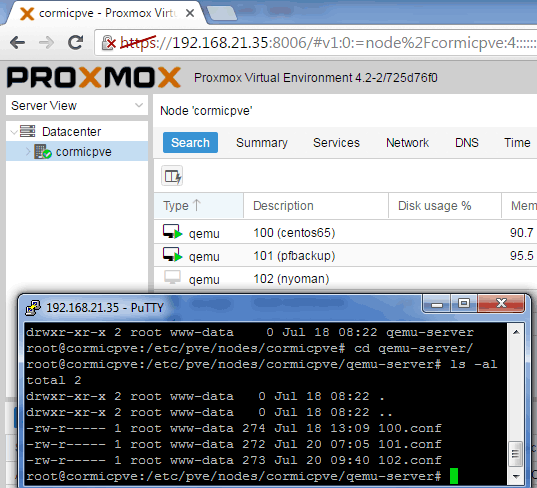This screenshot has width=537, height=488.
Task: Click the Node 'cormicpve' heading
Action: 206,111
